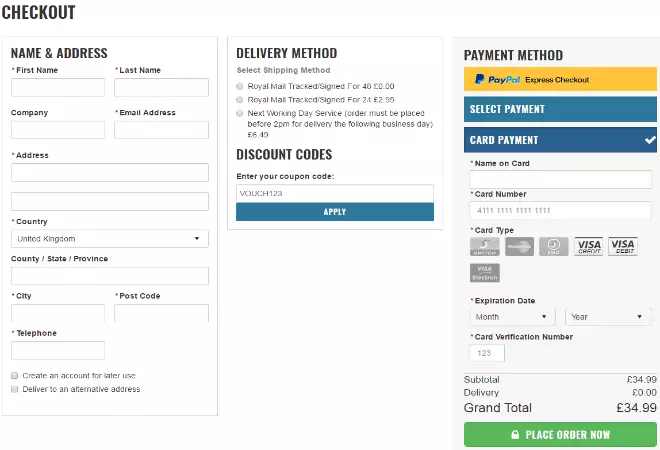Enable 'Deliver to an alternative address'
This screenshot has height=450, width=660.
pyautogui.click(x=15, y=389)
